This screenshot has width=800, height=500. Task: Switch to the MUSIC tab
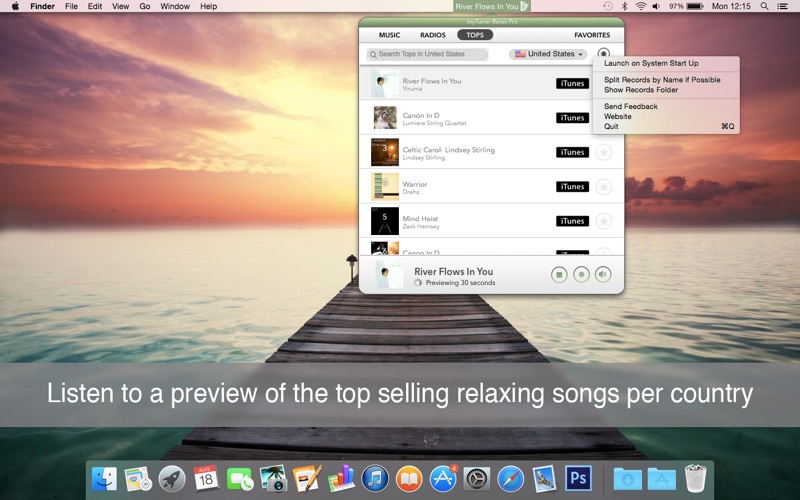tap(389, 35)
